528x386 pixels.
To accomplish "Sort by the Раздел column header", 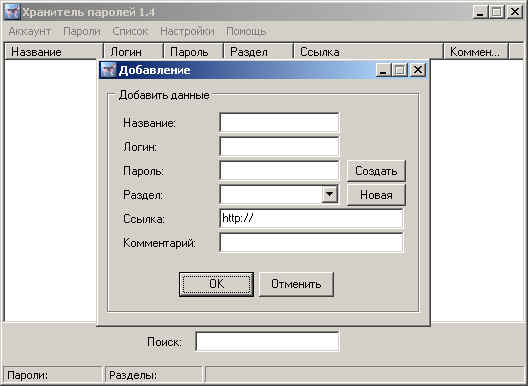I will click(258, 52).
